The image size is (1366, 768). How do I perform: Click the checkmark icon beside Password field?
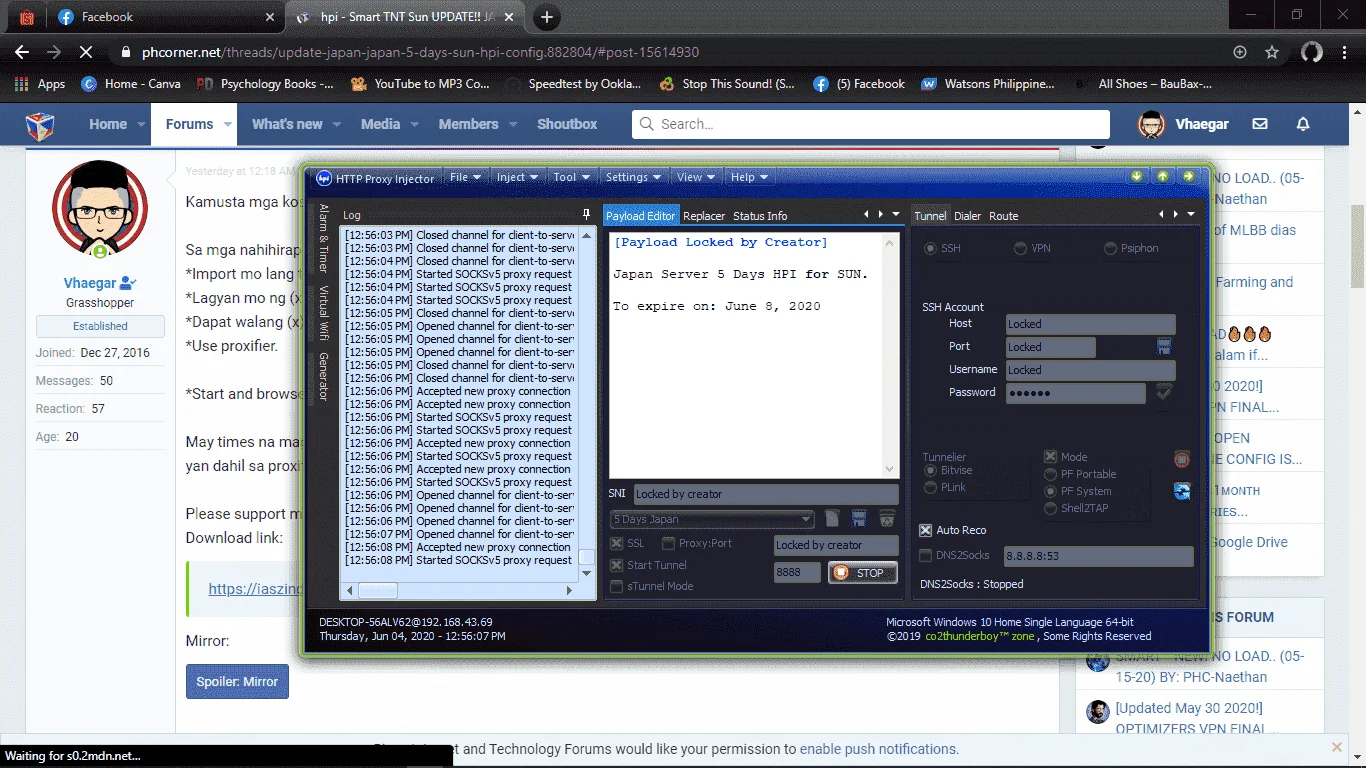[1164, 392]
